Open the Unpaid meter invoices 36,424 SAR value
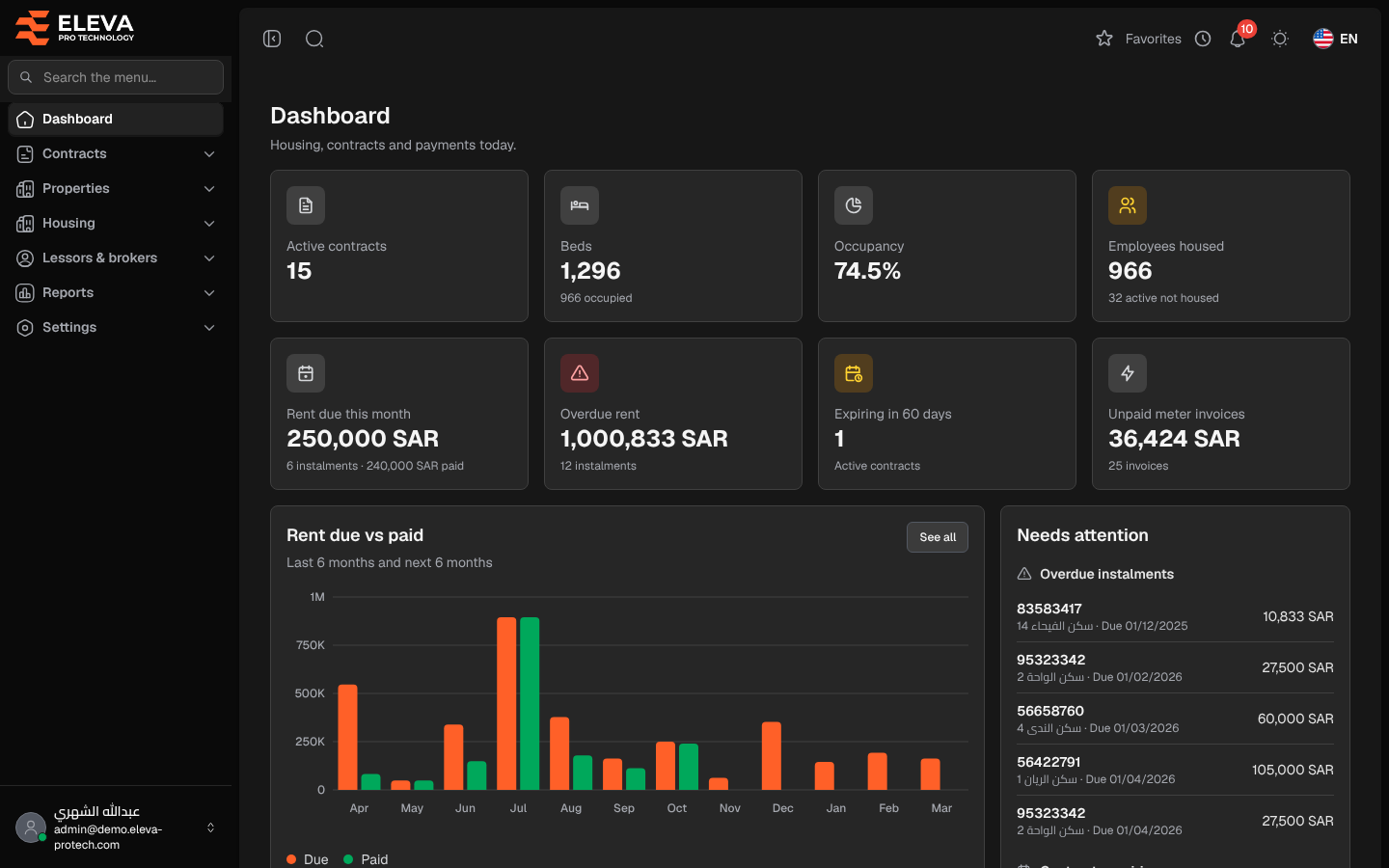 point(1174,439)
